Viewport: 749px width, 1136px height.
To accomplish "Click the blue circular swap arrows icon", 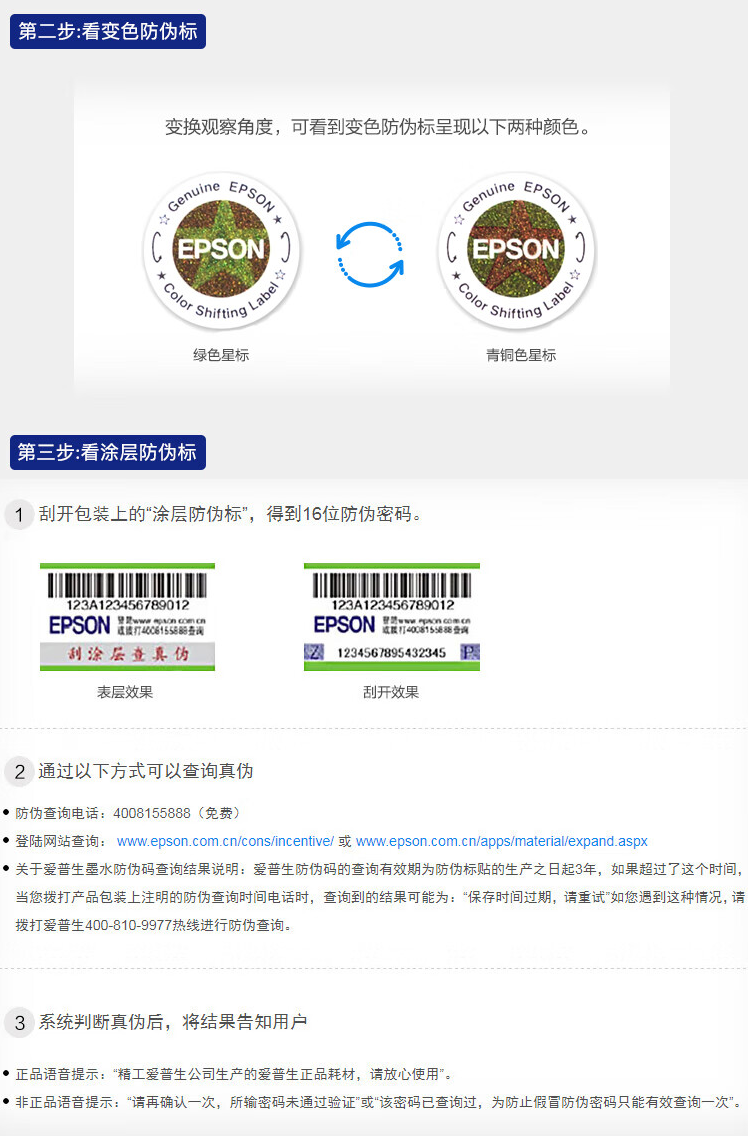I will coord(370,254).
